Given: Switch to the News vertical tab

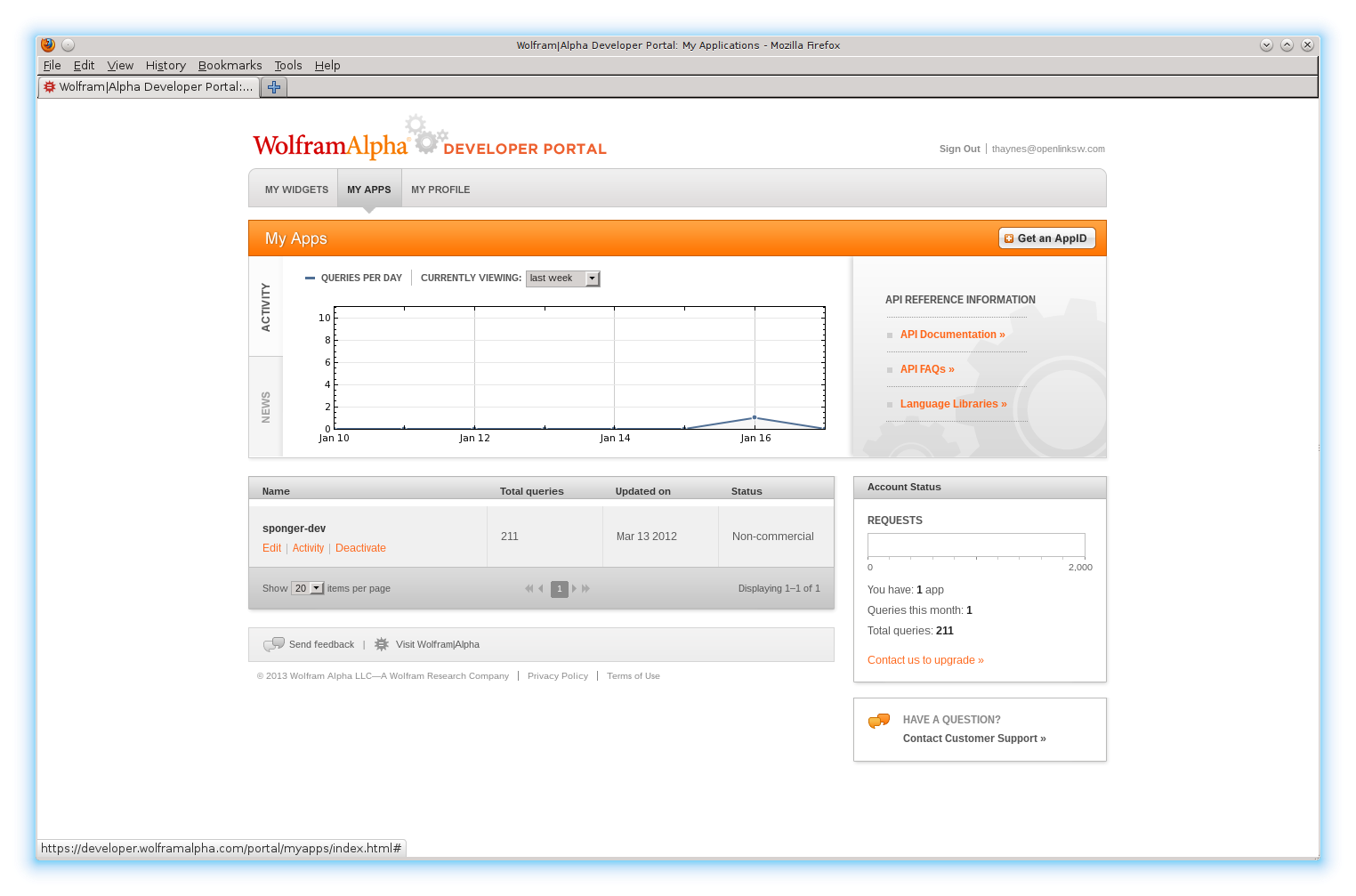Looking at the screenshot, I should click(x=265, y=407).
